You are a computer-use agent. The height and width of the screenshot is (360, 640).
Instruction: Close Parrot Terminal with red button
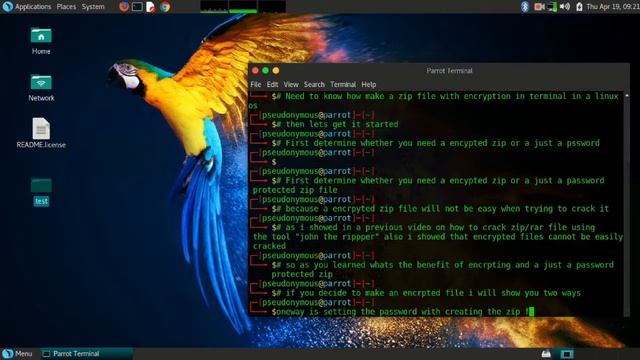[256, 71]
